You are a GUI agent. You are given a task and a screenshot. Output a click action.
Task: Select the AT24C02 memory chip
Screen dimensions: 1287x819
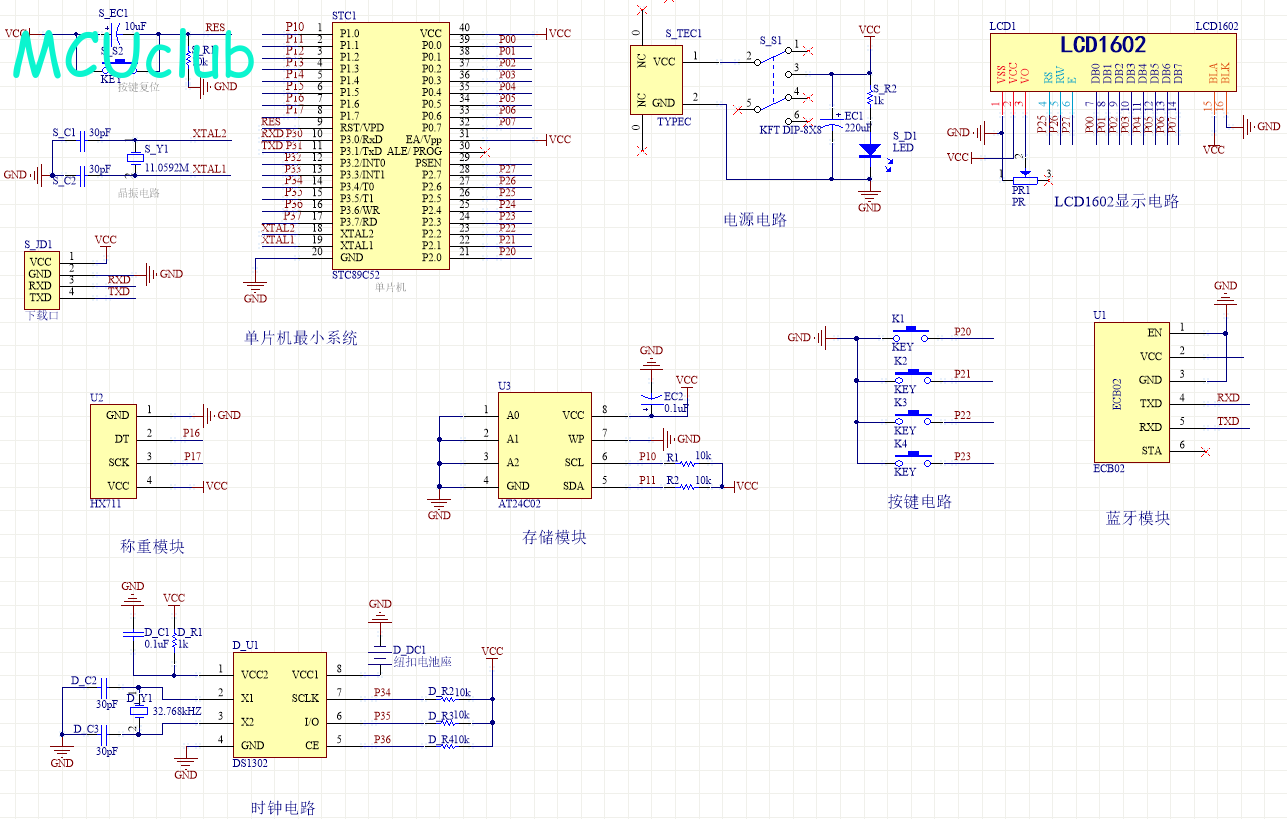pyautogui.click(x=543, y=450)
